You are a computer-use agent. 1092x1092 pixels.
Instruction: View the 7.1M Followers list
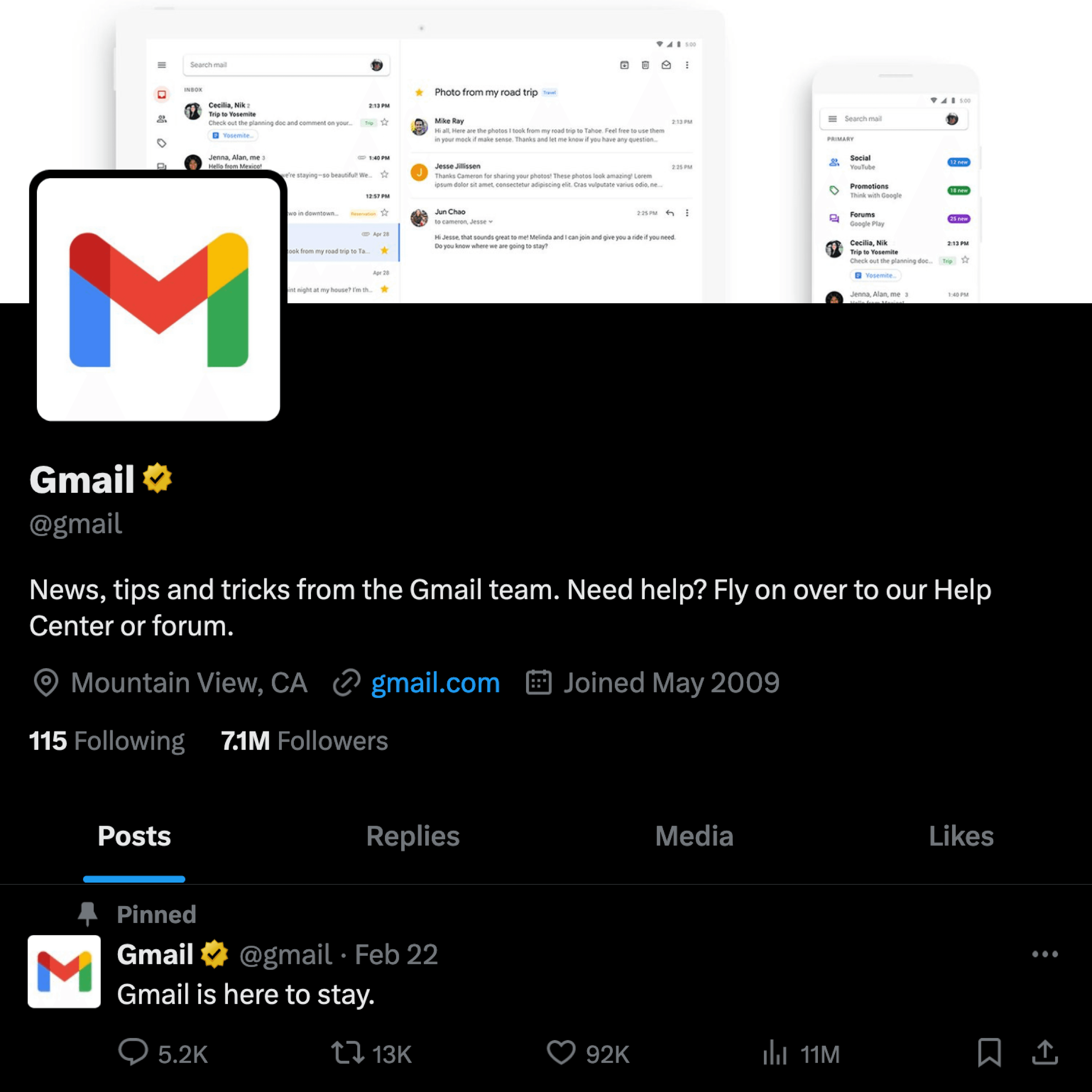coord(304,741)
